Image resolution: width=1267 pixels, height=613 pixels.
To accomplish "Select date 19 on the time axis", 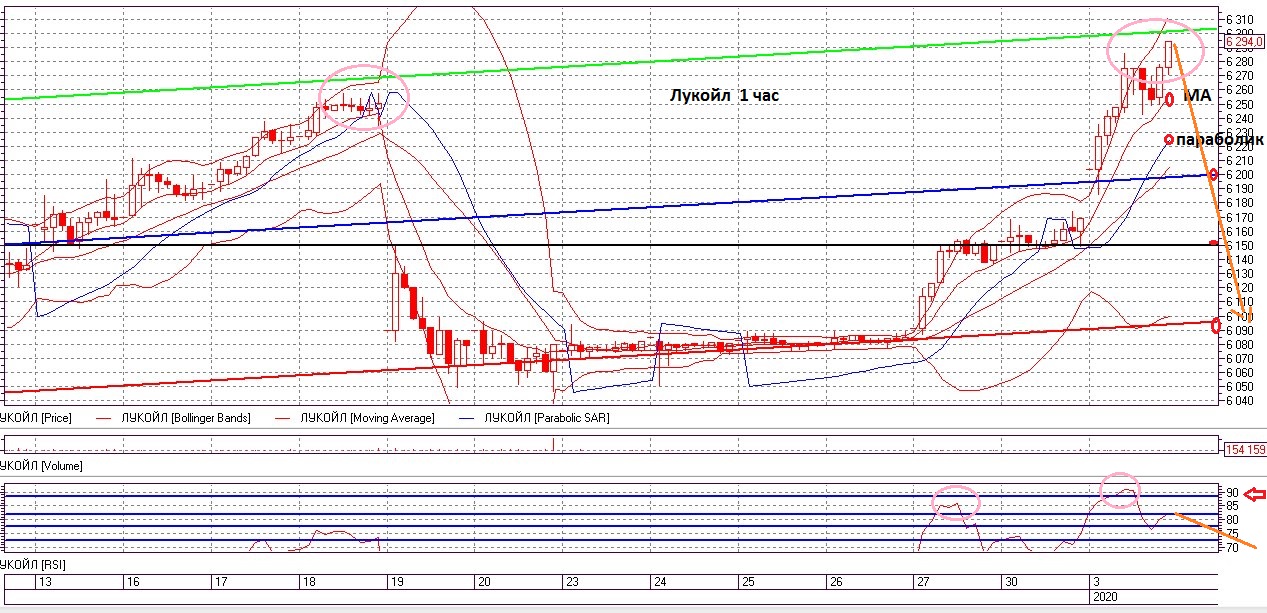I will (396, 581).
